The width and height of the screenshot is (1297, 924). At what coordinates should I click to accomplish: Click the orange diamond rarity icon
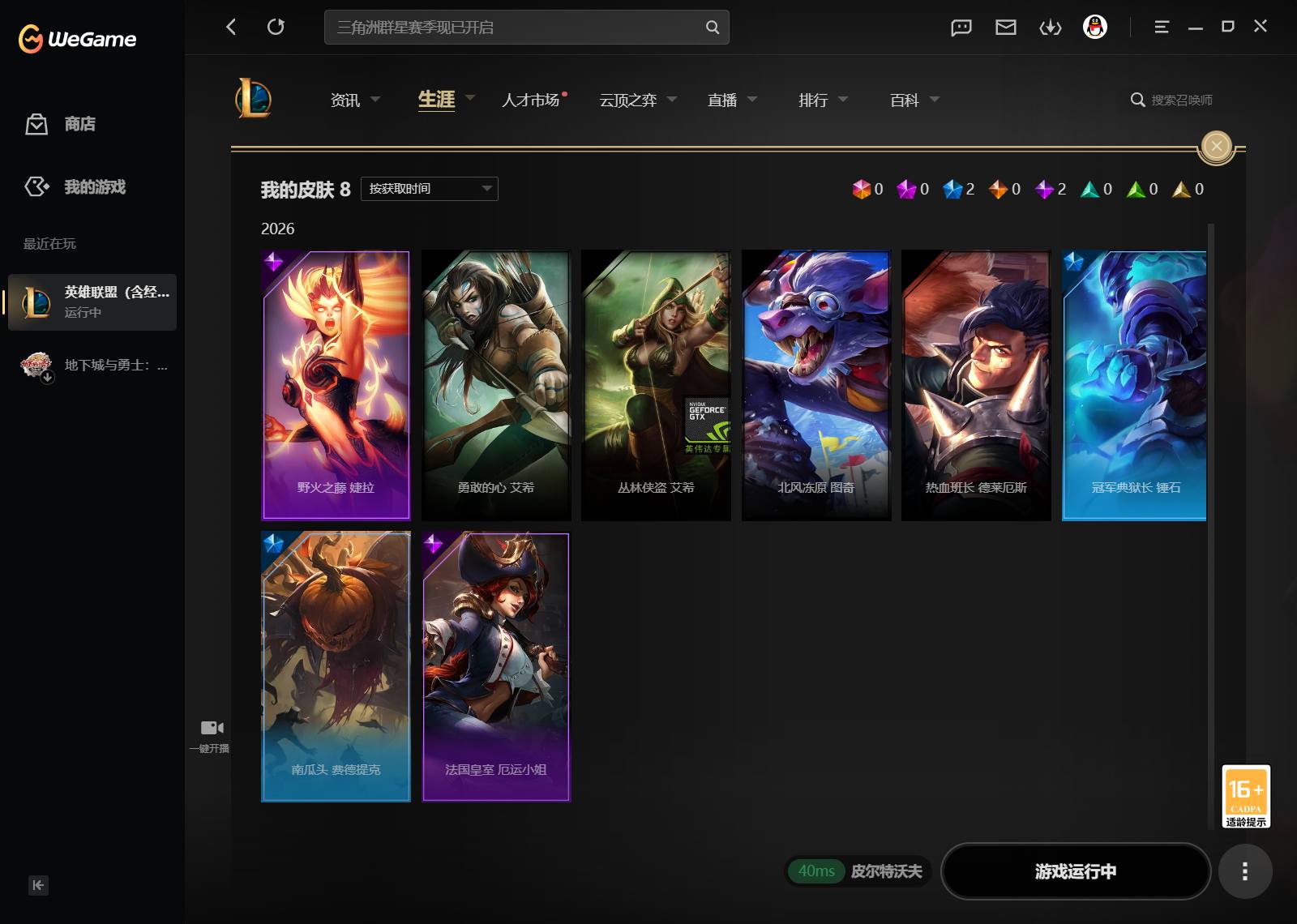998,190
